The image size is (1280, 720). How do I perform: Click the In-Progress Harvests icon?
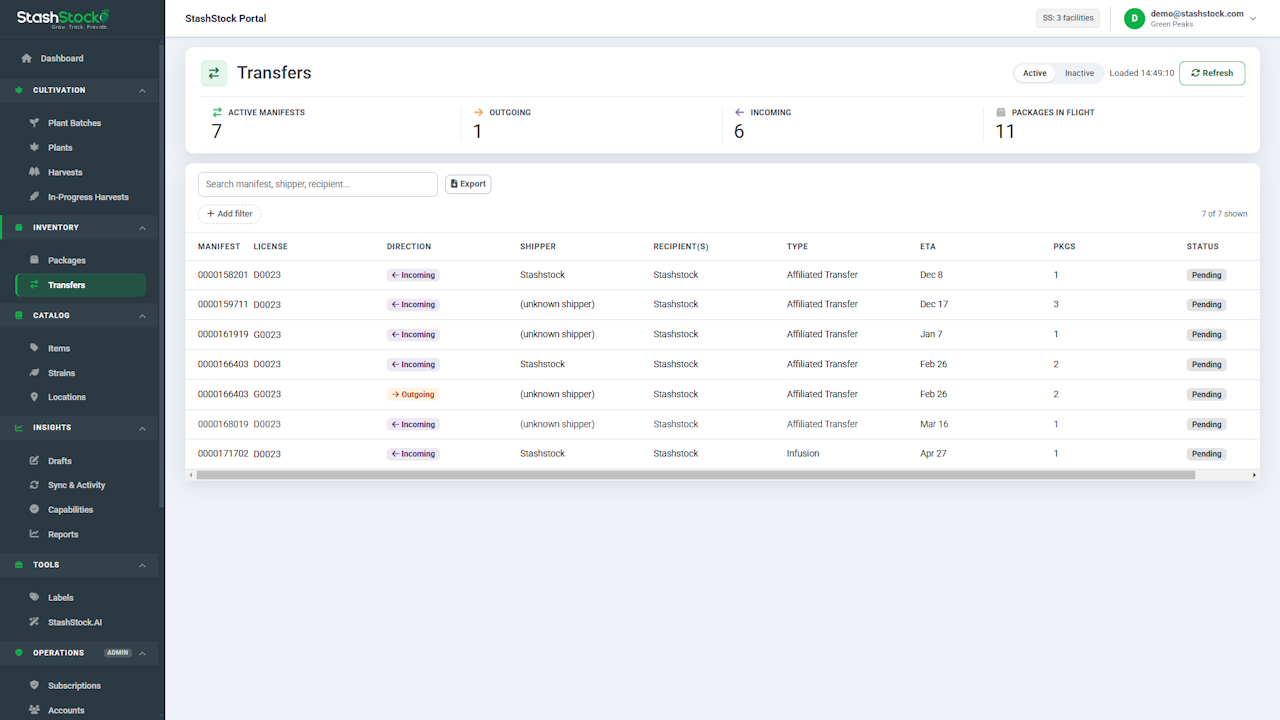point(34,196)
